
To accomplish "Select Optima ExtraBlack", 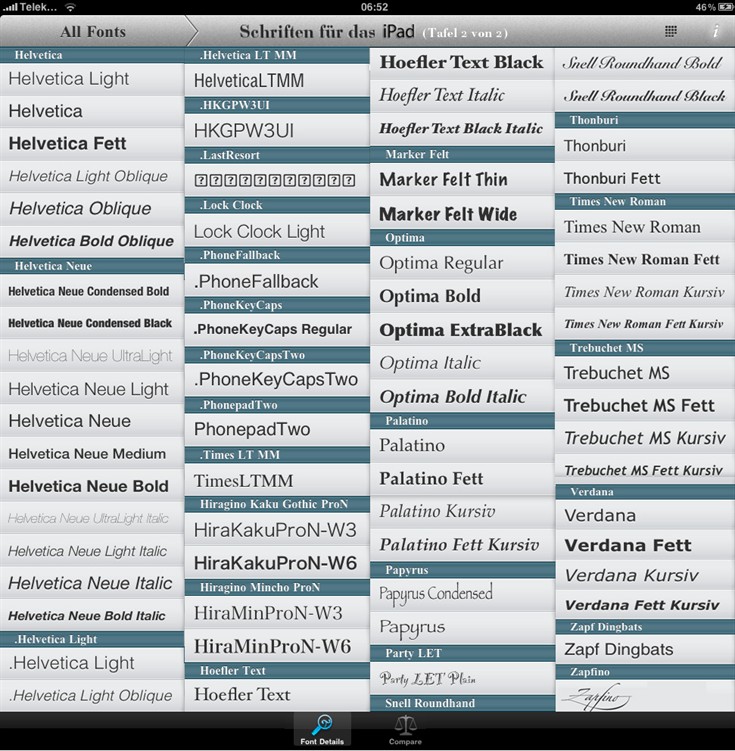I will pos(462,330).
